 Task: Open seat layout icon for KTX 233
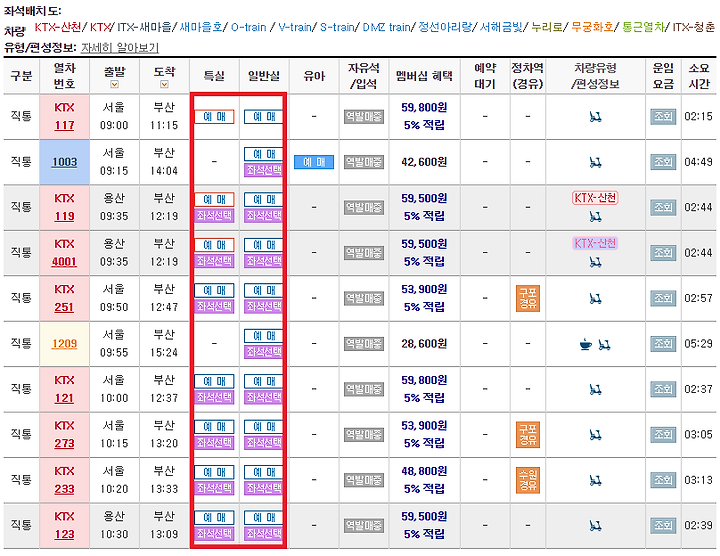[596, 480]
